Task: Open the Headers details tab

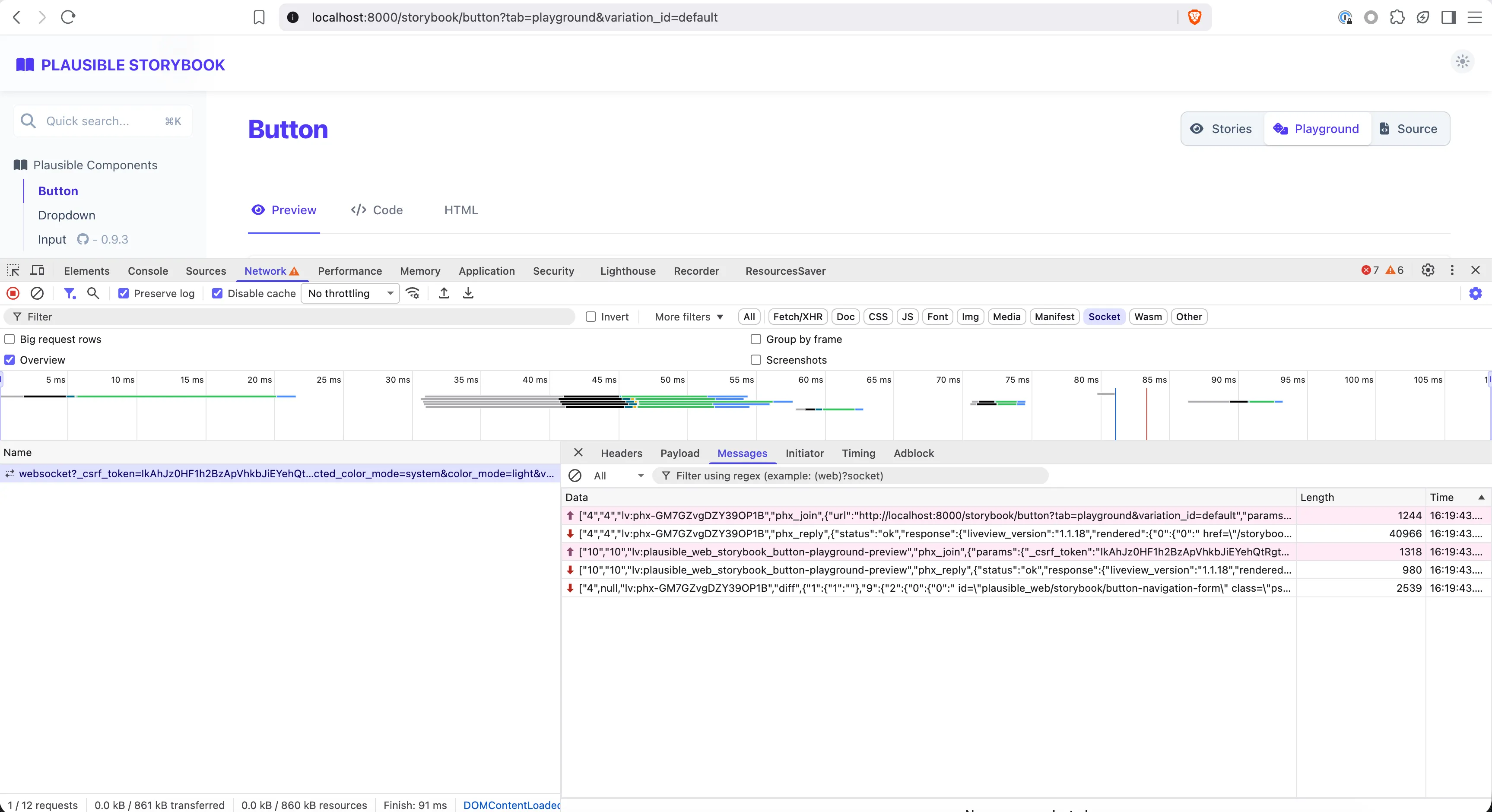Action: coord(621,453)
